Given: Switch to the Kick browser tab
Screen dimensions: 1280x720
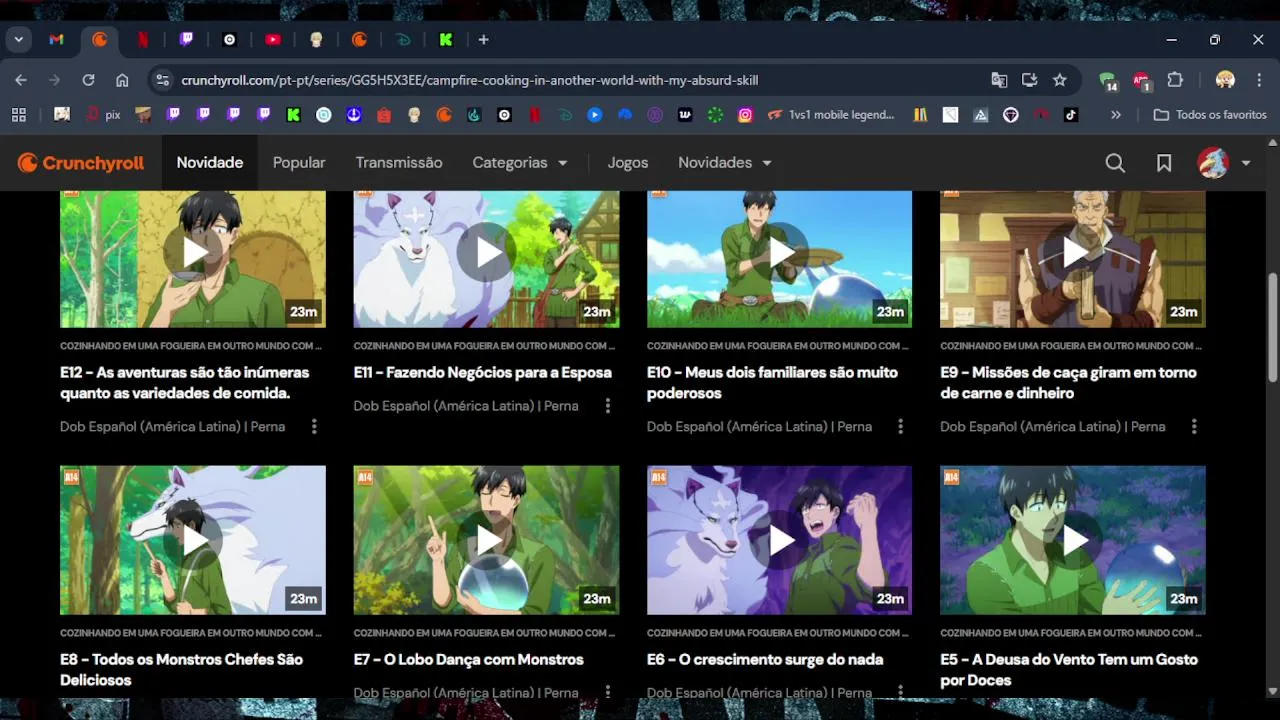Looking at the screenshot, I should (x=446, y=40).
